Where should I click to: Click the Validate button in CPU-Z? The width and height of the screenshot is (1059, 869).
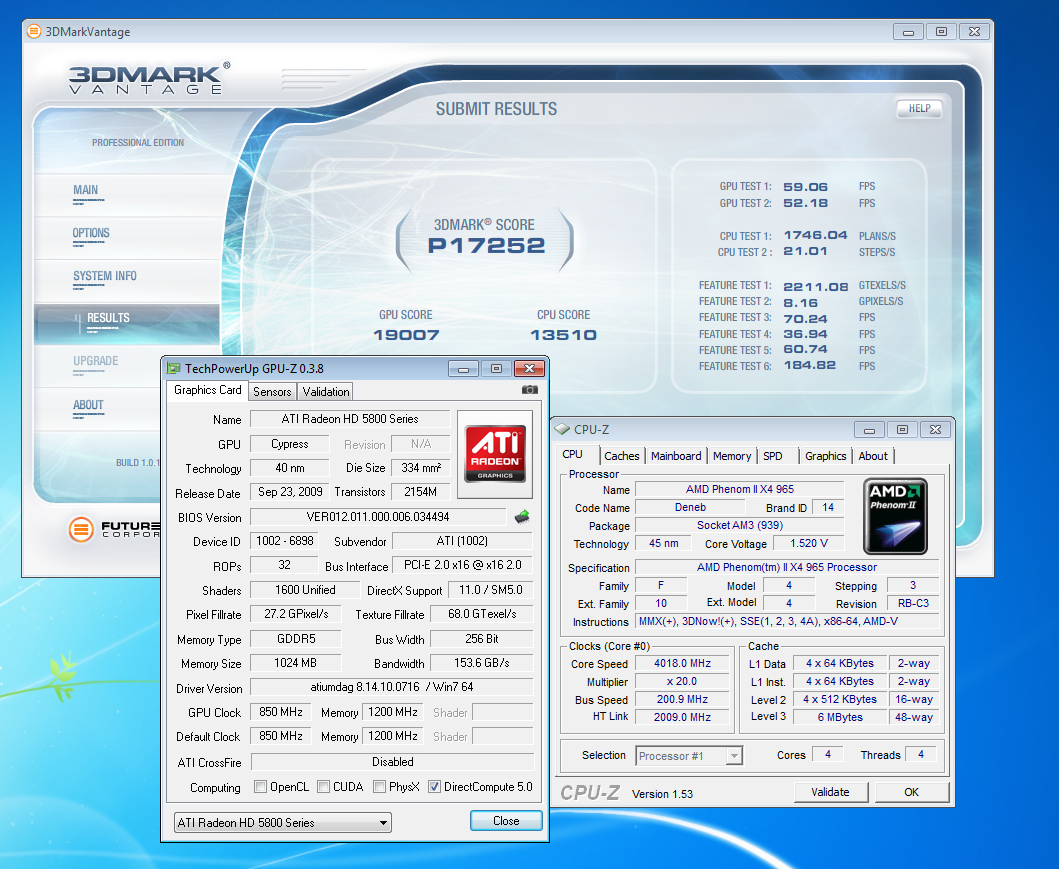click(830, 792)
